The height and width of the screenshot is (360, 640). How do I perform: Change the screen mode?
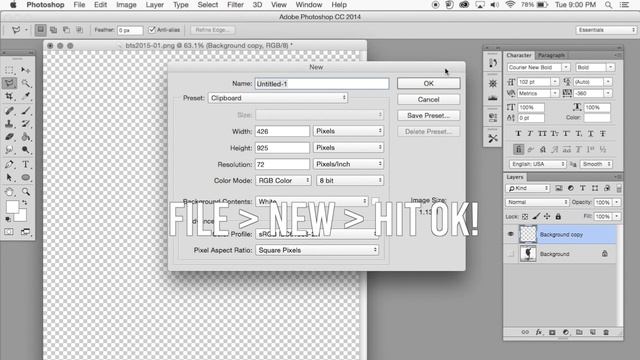point(25,232)
